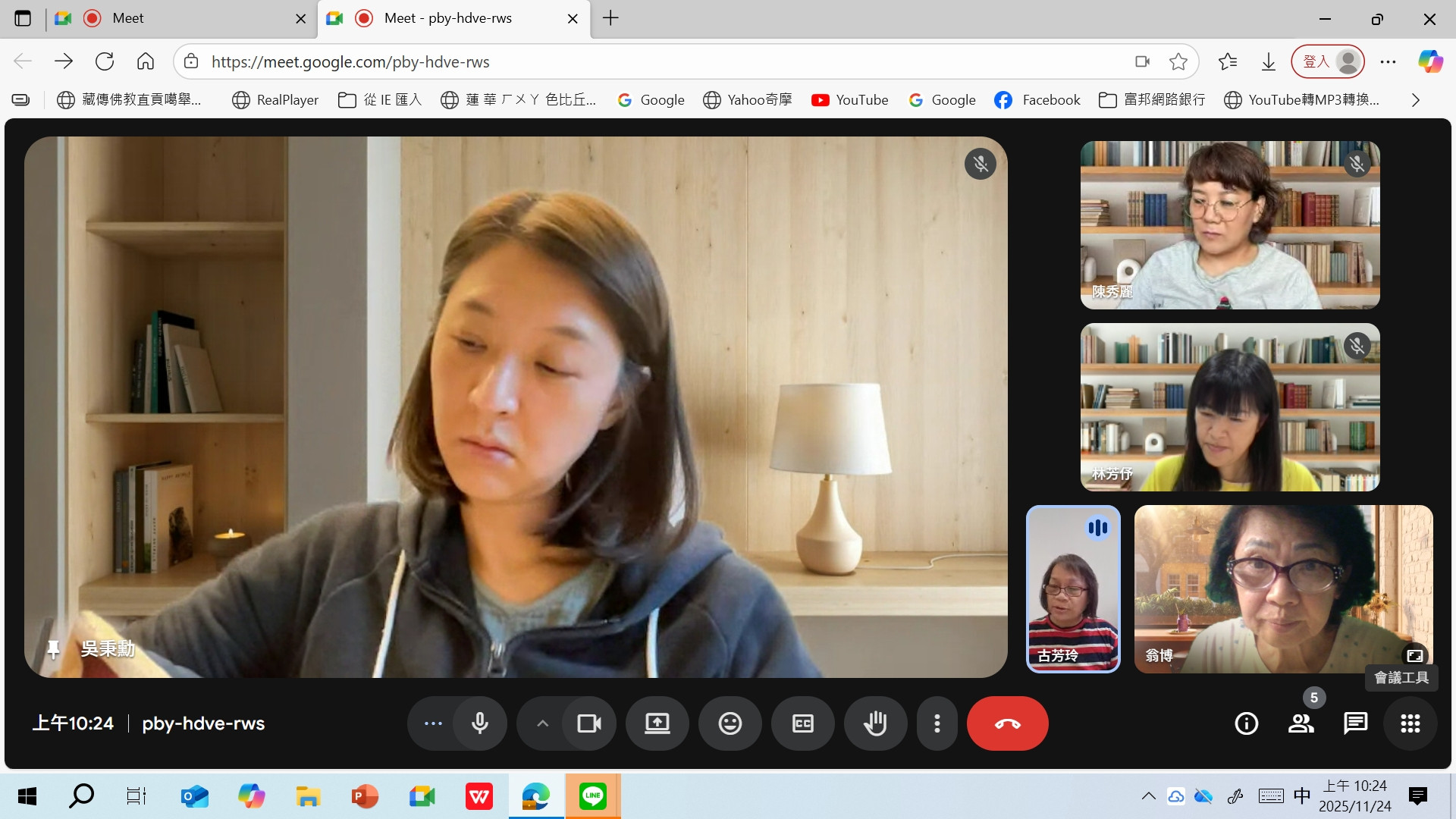Image resolution: width=1456 pixels, height=819 pixels.
Task: Click the share screen present icon
Action: (x=657, y=723)
